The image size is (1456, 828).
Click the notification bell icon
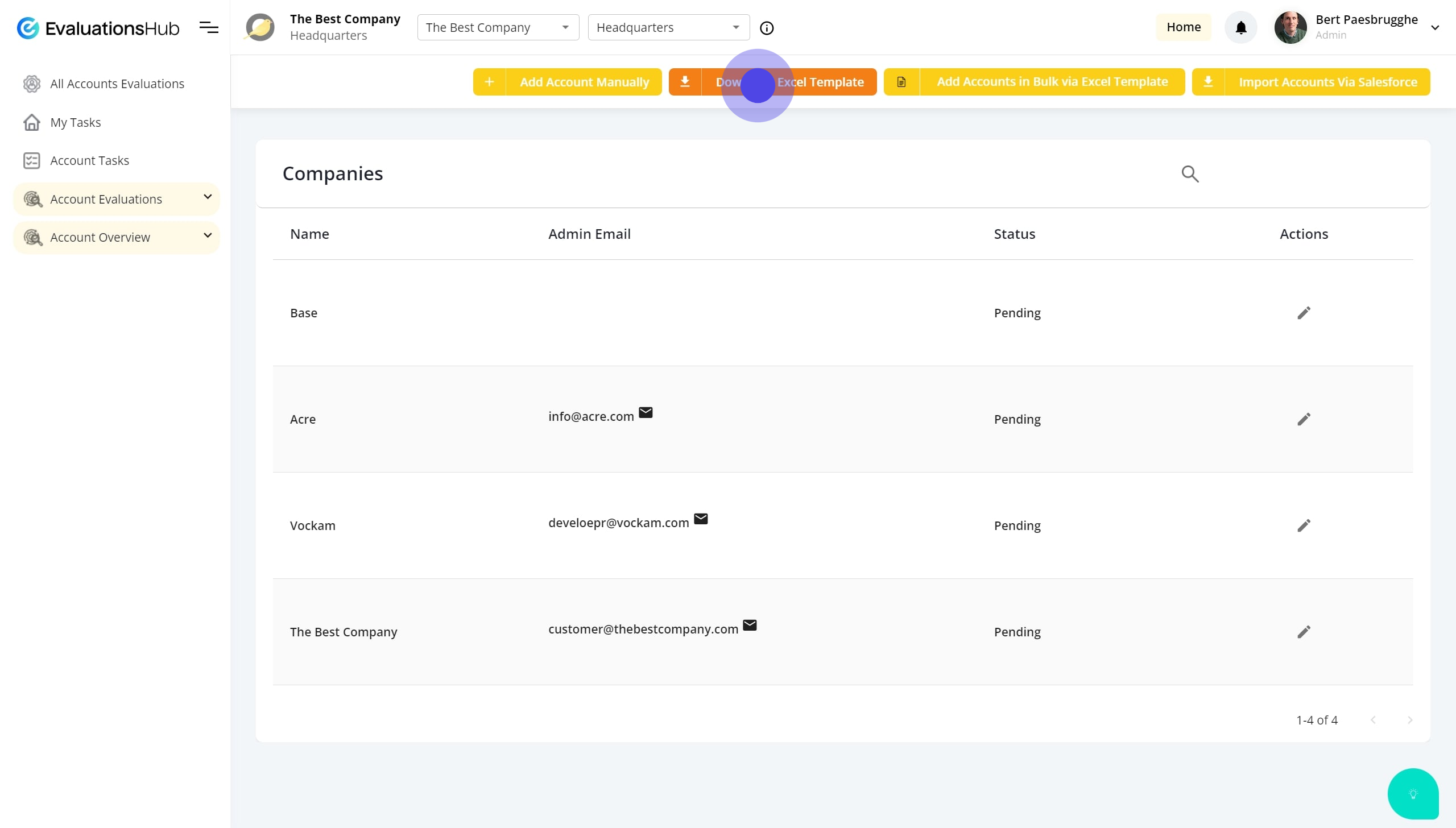(1240, 27)
